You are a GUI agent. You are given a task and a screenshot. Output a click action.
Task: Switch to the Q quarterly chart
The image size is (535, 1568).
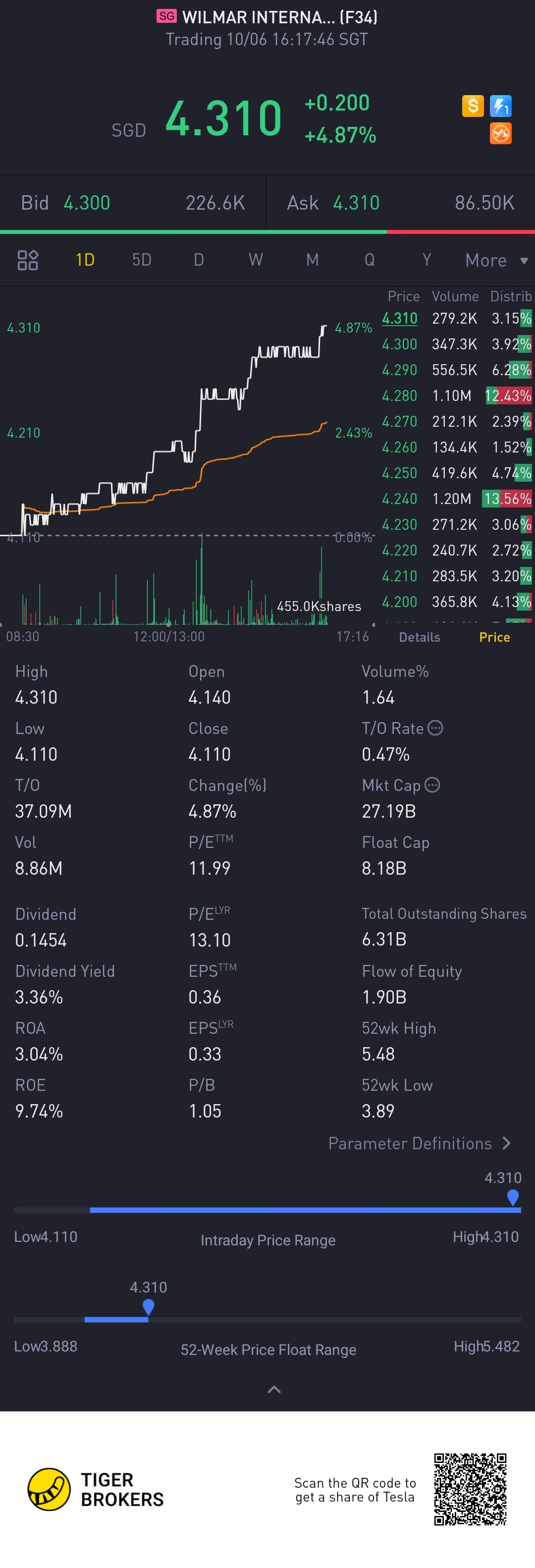370,260
